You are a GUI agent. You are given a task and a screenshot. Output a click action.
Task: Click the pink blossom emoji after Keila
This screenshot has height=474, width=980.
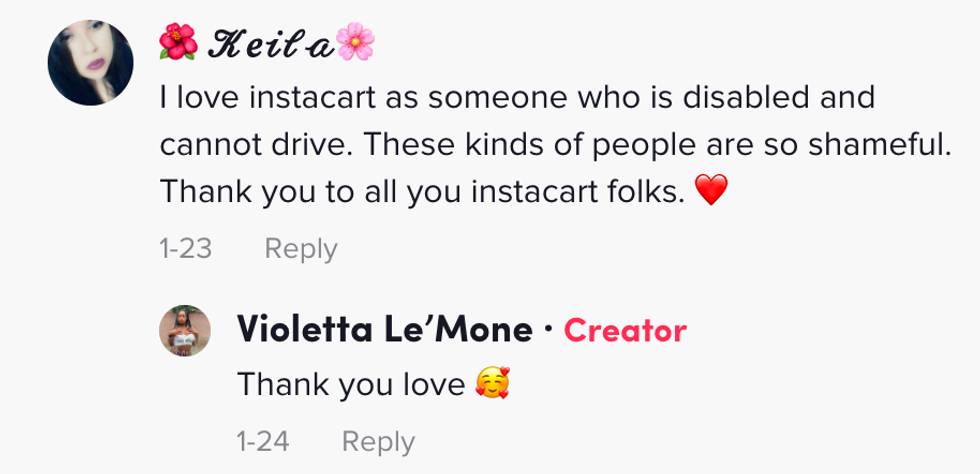(355, 41)
